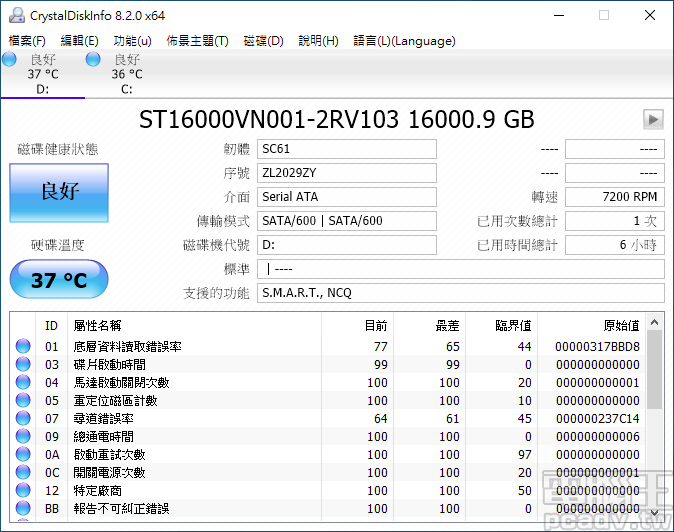Open the 佈景主題(T) menu
This screenshot has height=532, width=674.
pos(197,41)
